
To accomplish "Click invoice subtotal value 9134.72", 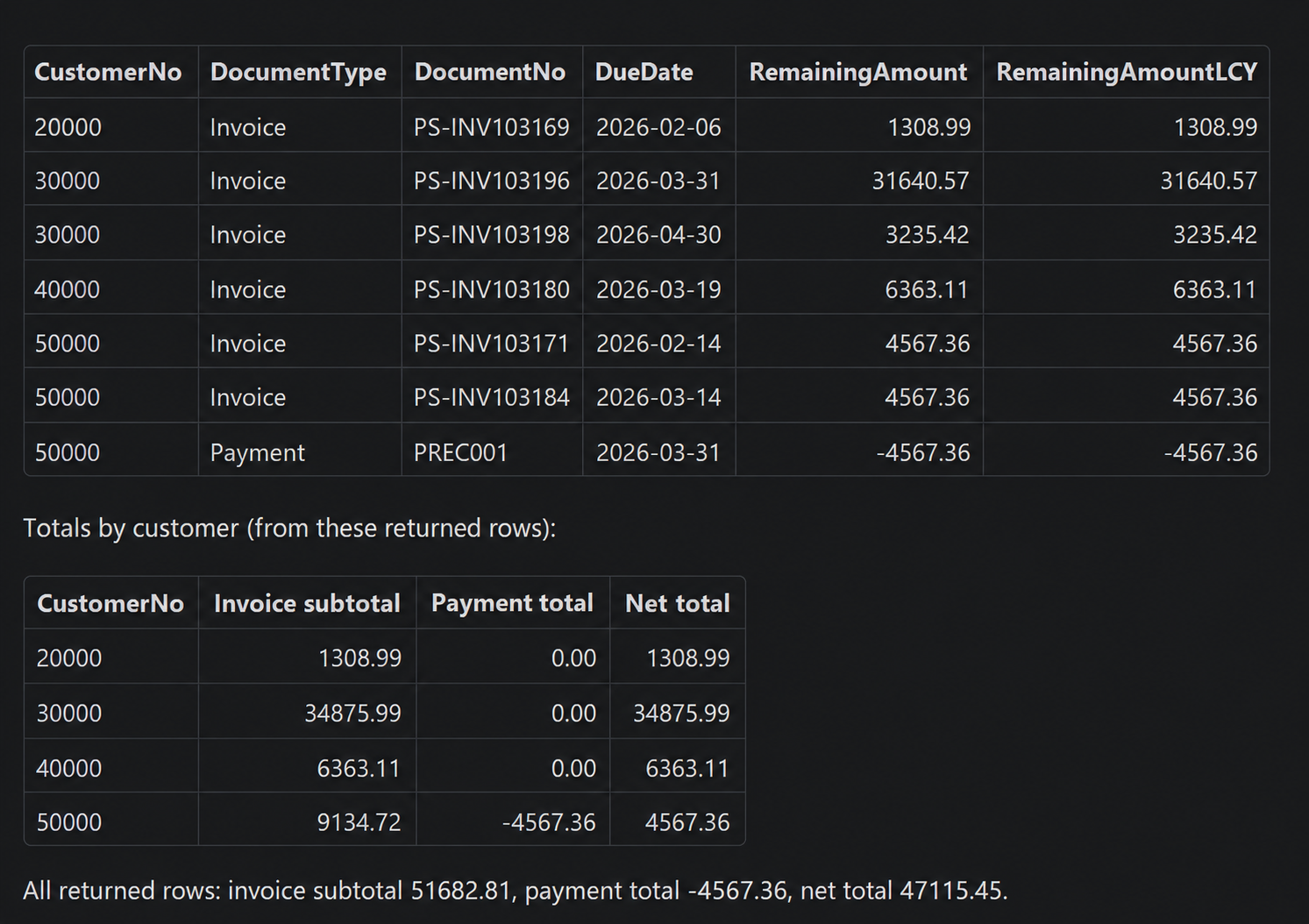I will point(359,822).
